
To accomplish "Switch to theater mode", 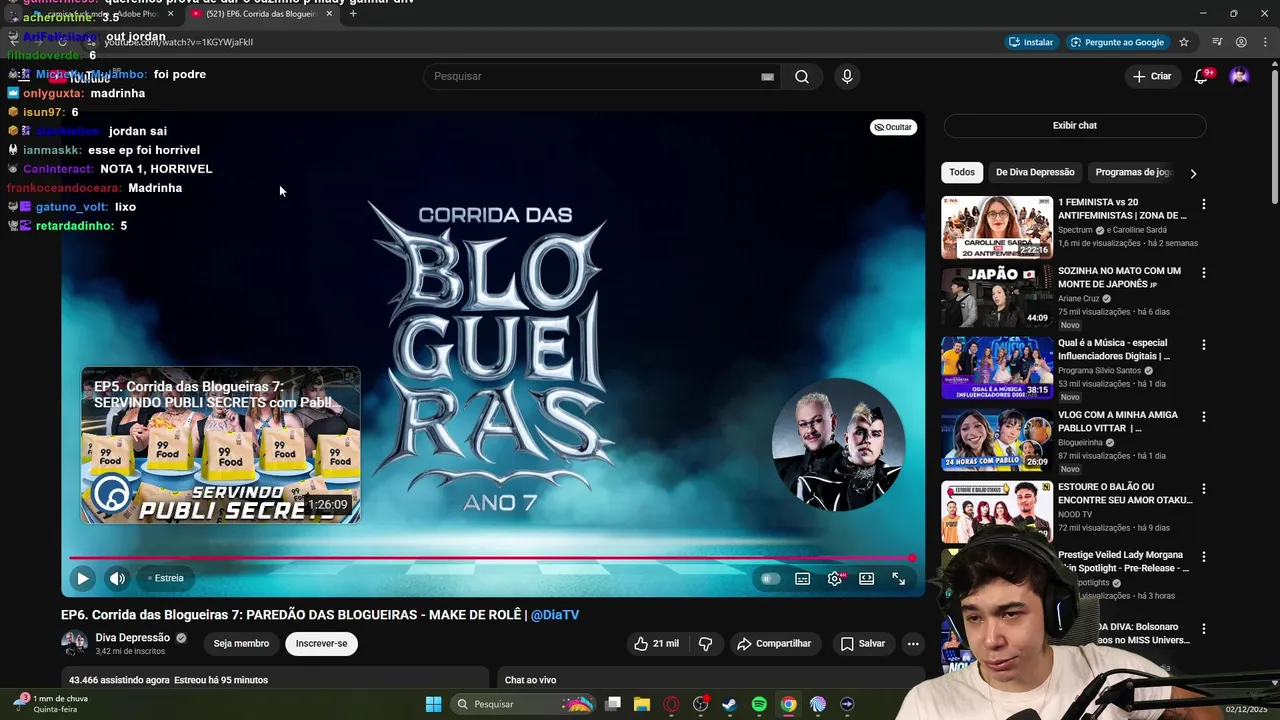I will pyautogui.click(x=867, y=578).
